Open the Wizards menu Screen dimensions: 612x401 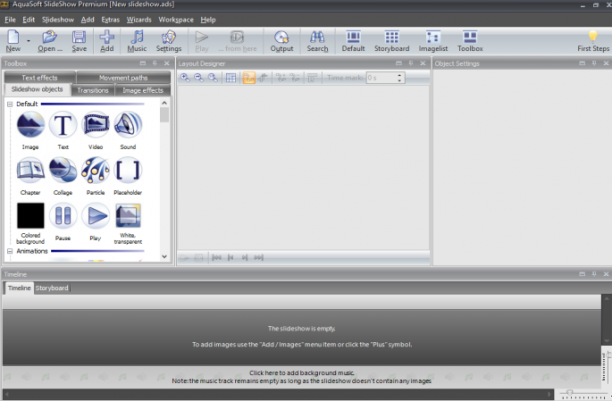click(x=139, y=20)
